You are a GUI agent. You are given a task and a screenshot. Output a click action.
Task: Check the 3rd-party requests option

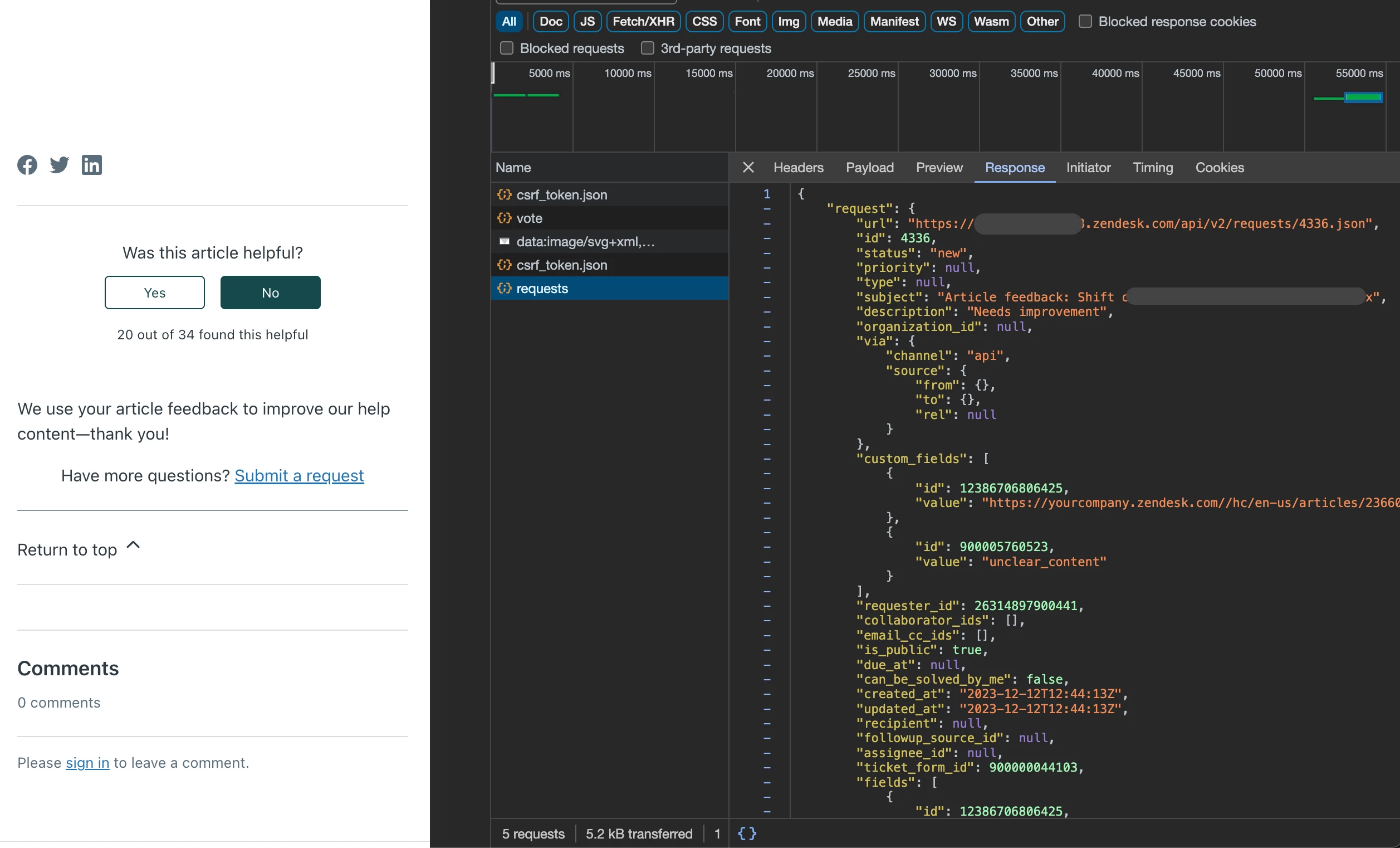tap(647, 48)
